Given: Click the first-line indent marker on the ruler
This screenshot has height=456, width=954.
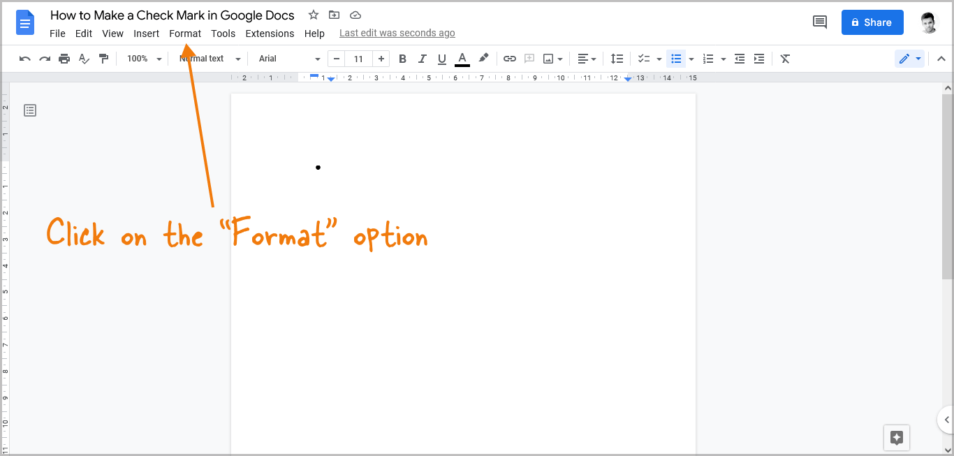Looking at the screenshot, I should point(315,75).
